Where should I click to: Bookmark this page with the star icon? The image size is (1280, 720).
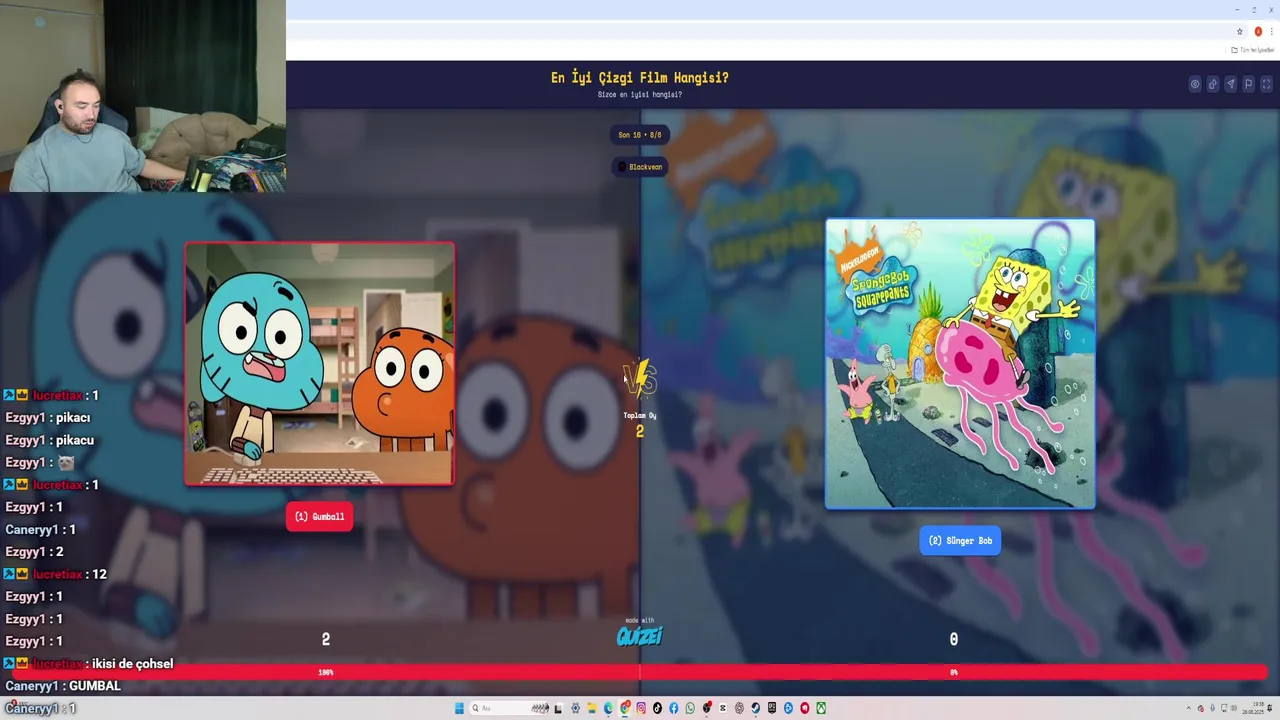(x=1240, y=31)
